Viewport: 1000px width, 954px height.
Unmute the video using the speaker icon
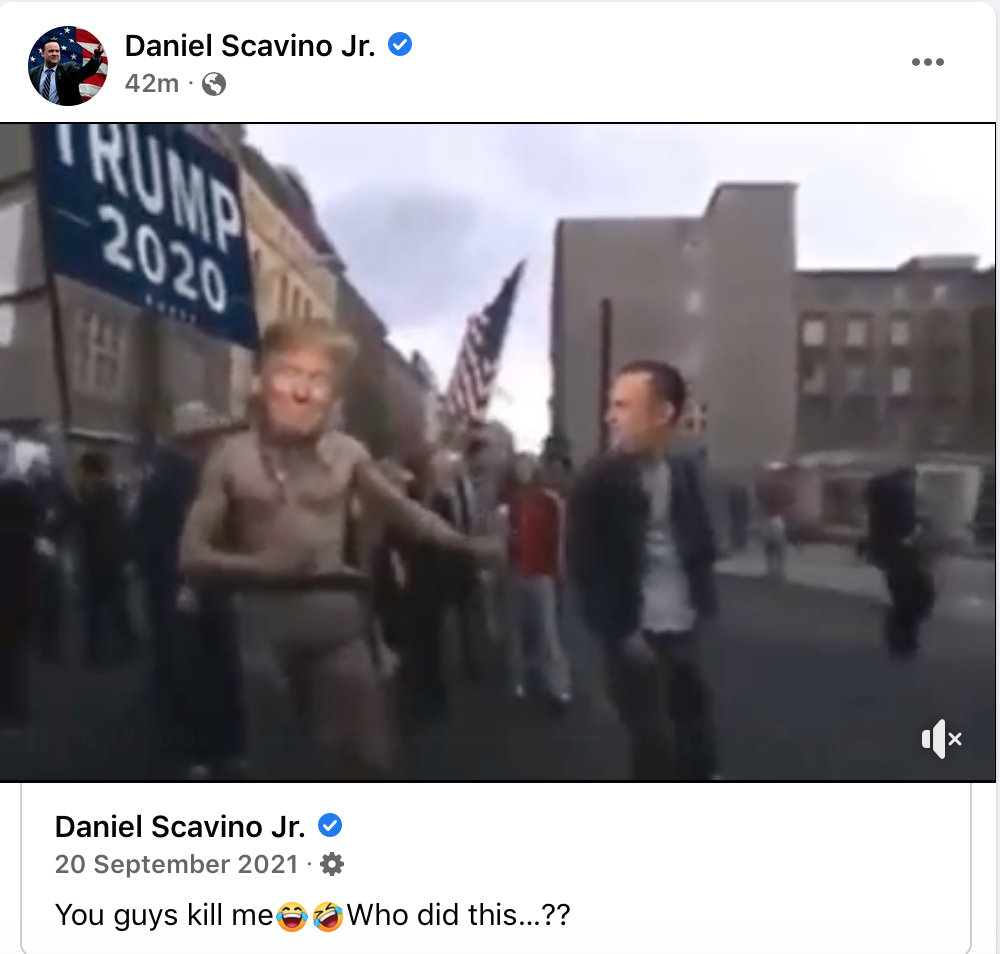tap(941, 738)
